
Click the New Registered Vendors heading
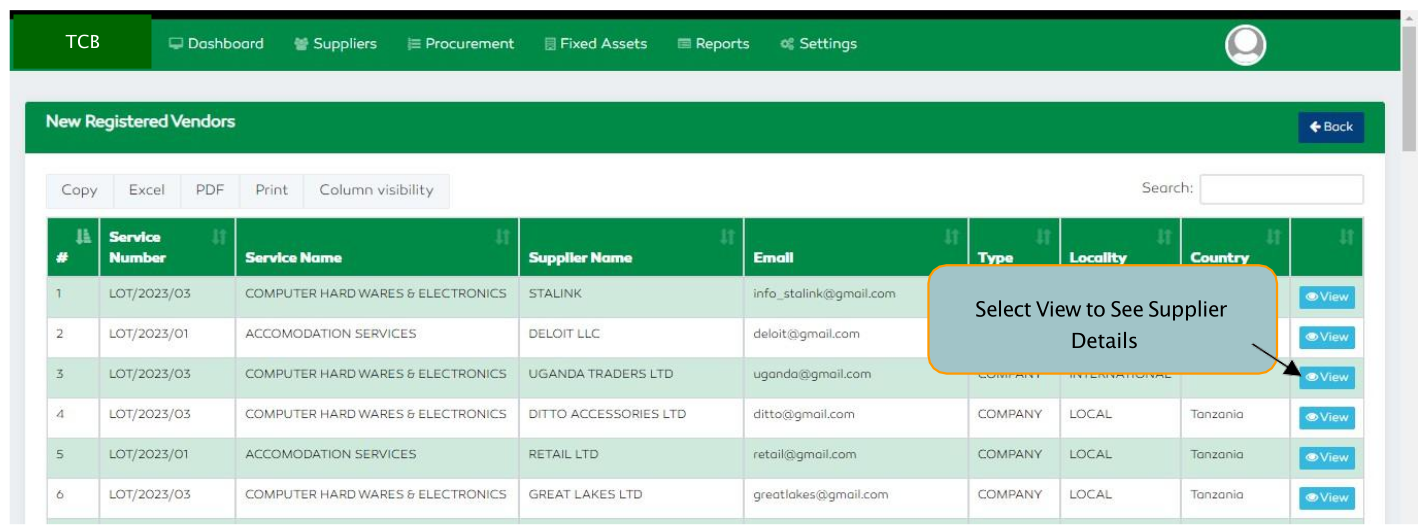click(141, 122)
